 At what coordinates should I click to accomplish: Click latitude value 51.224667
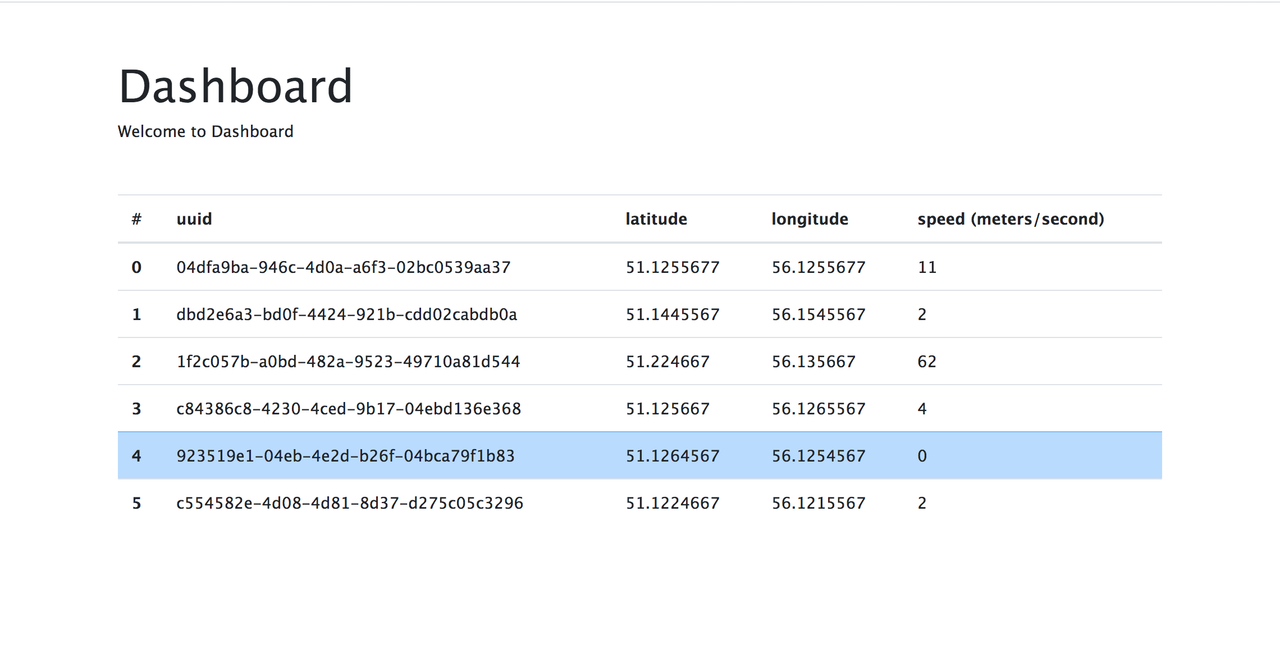[x=668, y=361]
